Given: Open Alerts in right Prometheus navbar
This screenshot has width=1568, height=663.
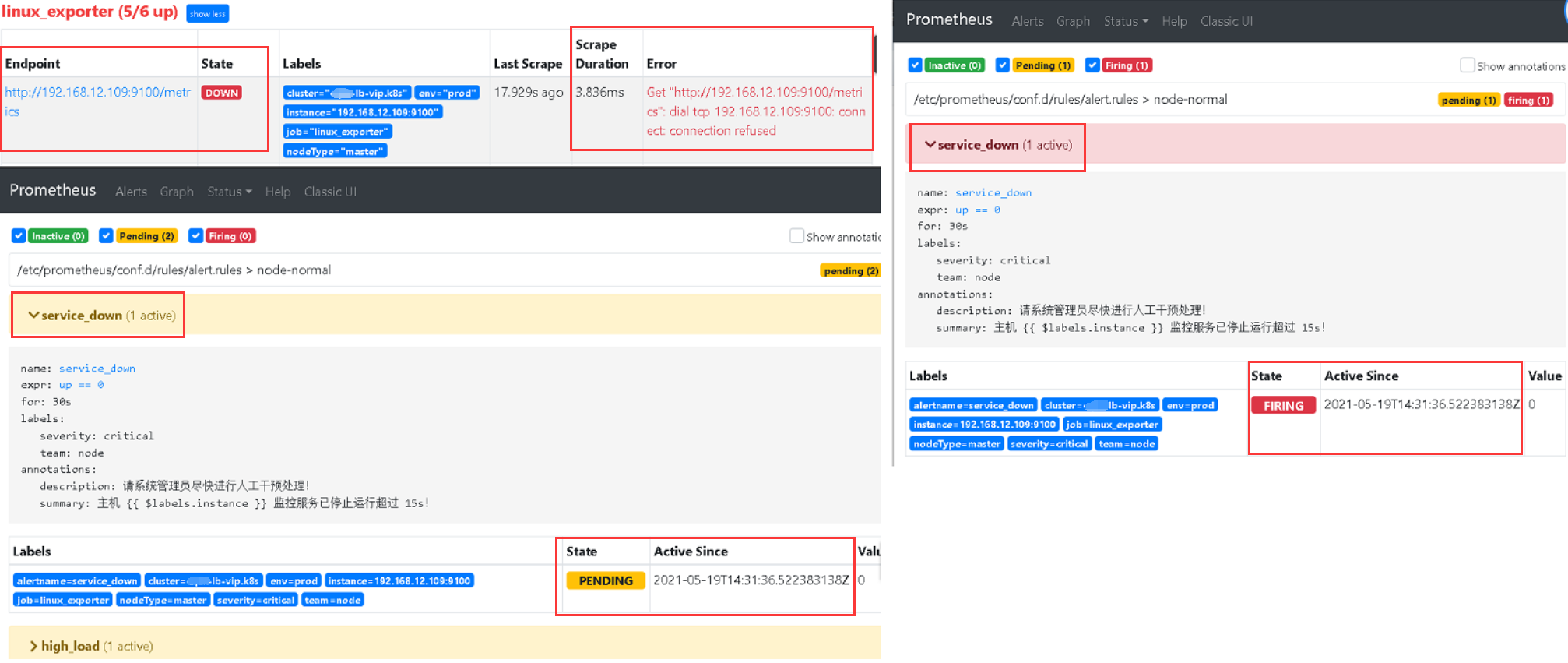Looking at the screenshot, I should coord(1028,21).
